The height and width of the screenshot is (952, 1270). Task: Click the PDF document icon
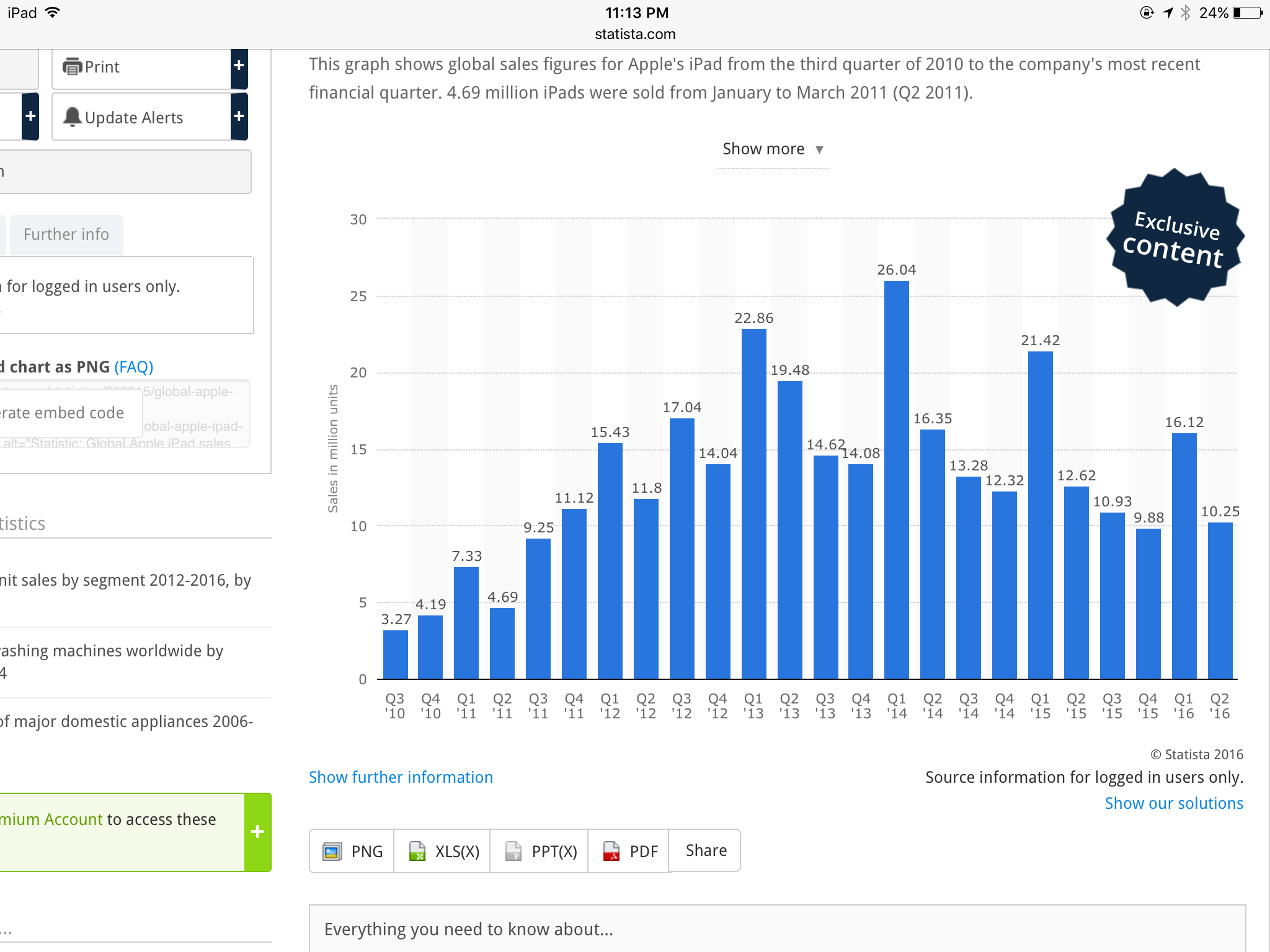611,852
